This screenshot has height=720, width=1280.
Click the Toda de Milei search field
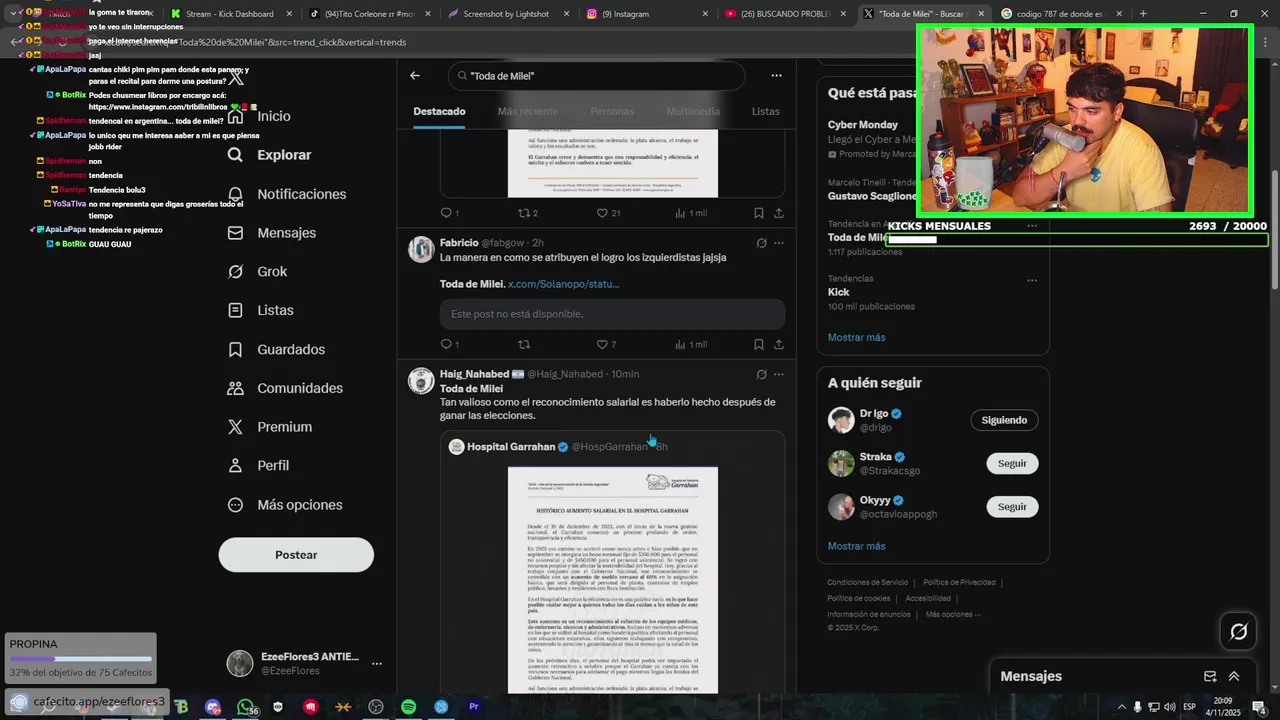[x=597, y=76]
